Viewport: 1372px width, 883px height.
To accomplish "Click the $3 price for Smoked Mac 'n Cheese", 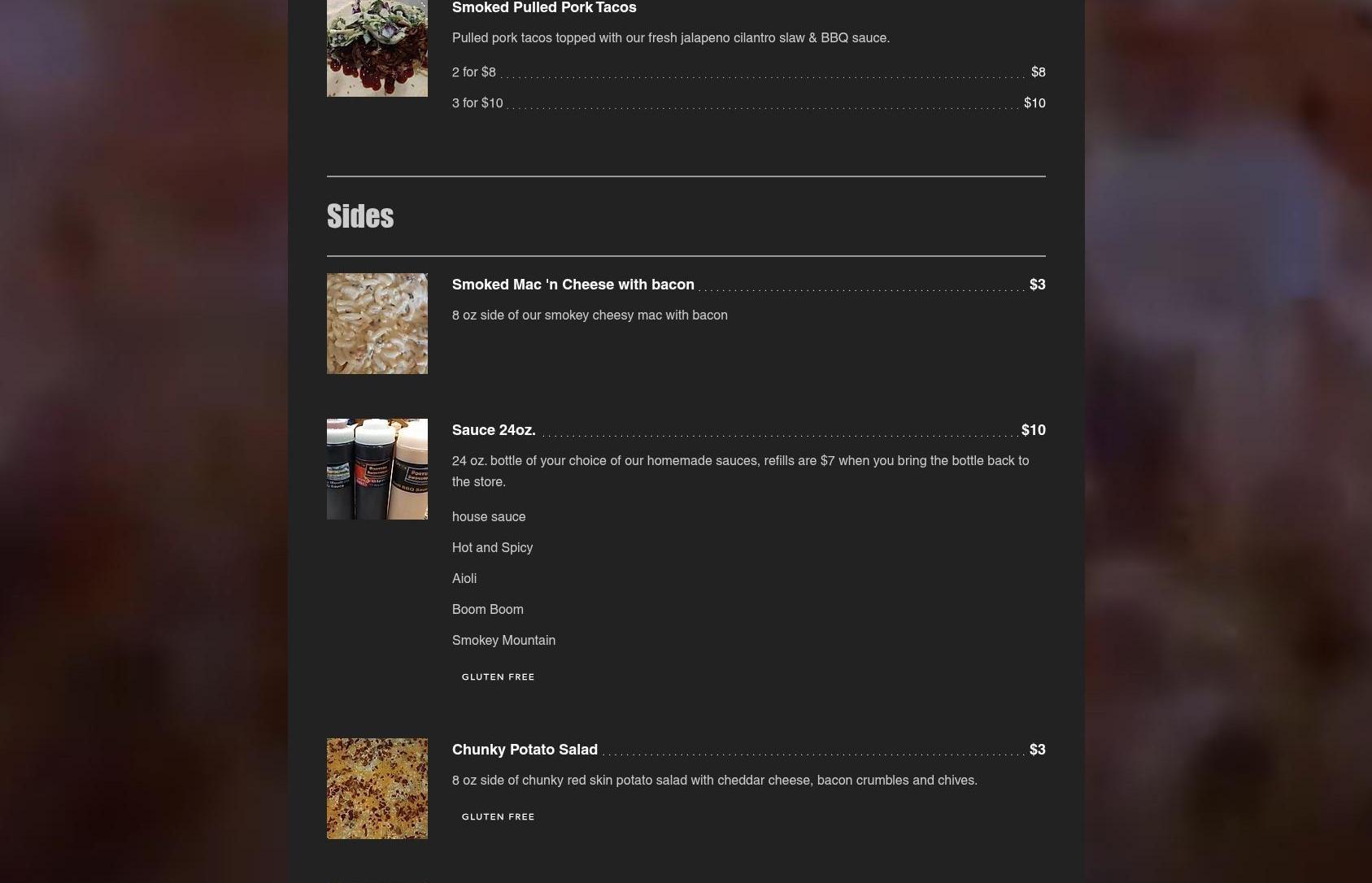I will click(x=1037, y=285).
